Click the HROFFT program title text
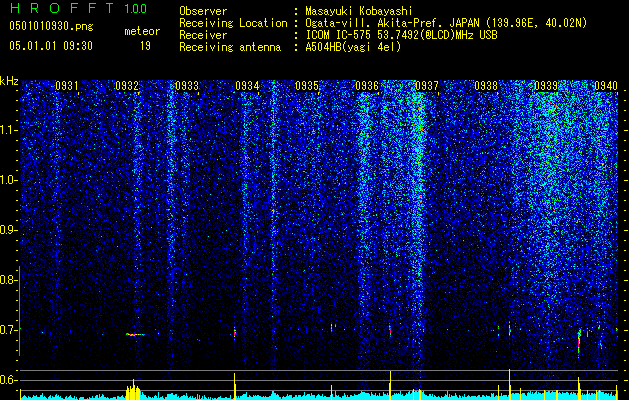The width and height of the screenshot is (629, 400). point(62,8)
